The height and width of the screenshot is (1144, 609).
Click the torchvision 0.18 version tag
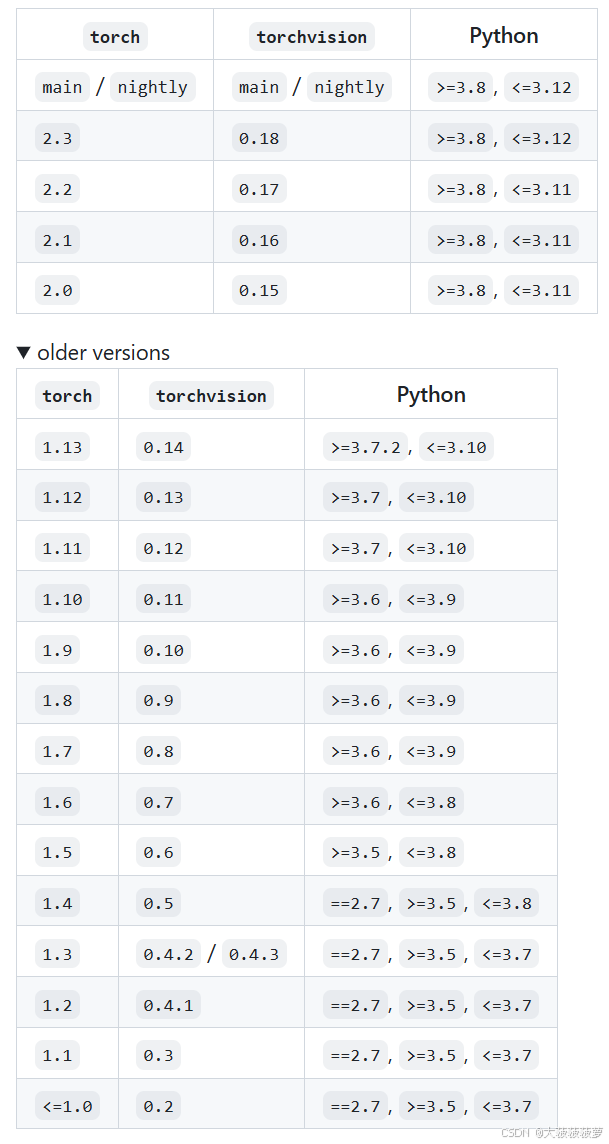pos(259,138)
